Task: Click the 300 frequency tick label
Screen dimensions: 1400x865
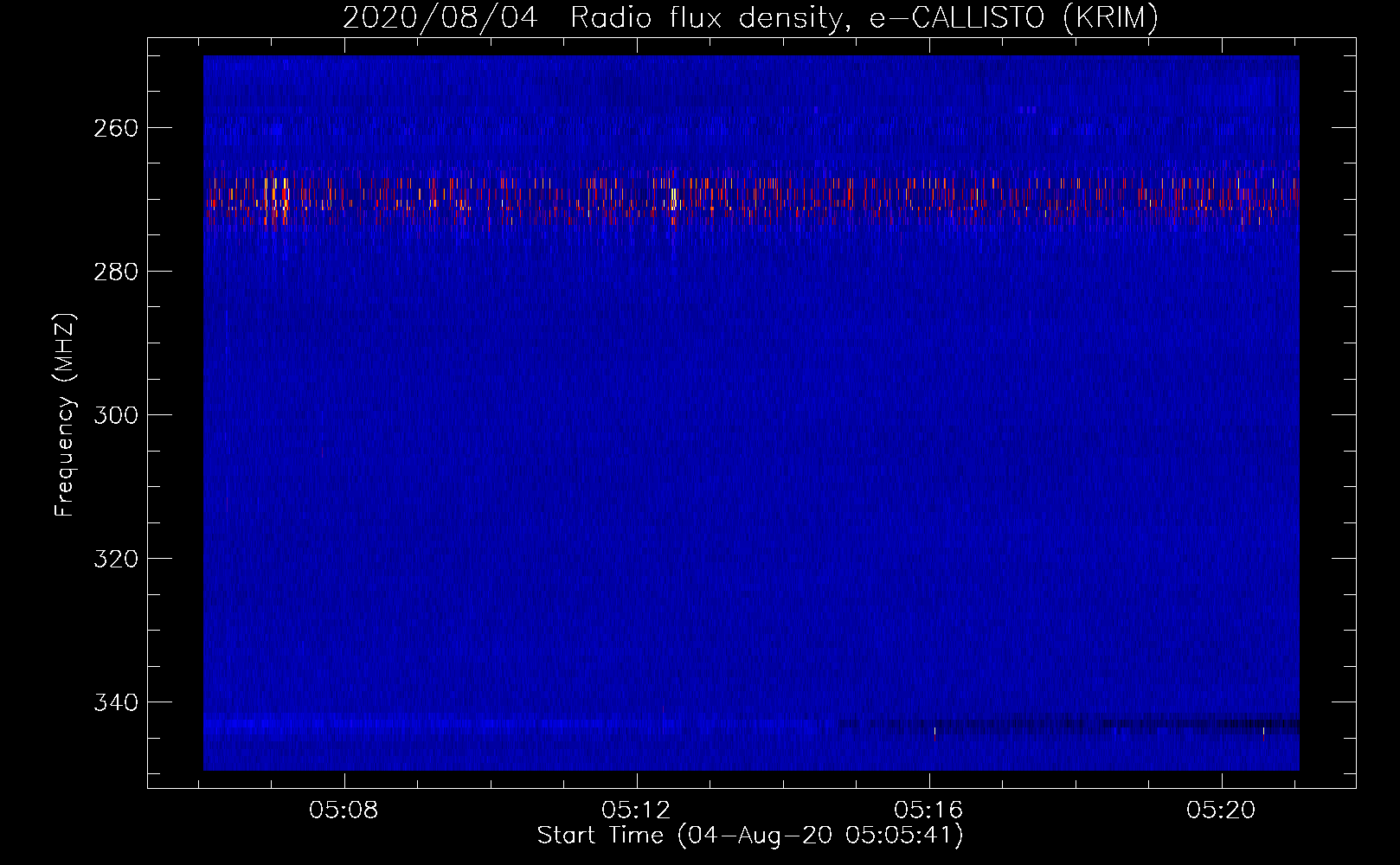Action: point(115,415)
